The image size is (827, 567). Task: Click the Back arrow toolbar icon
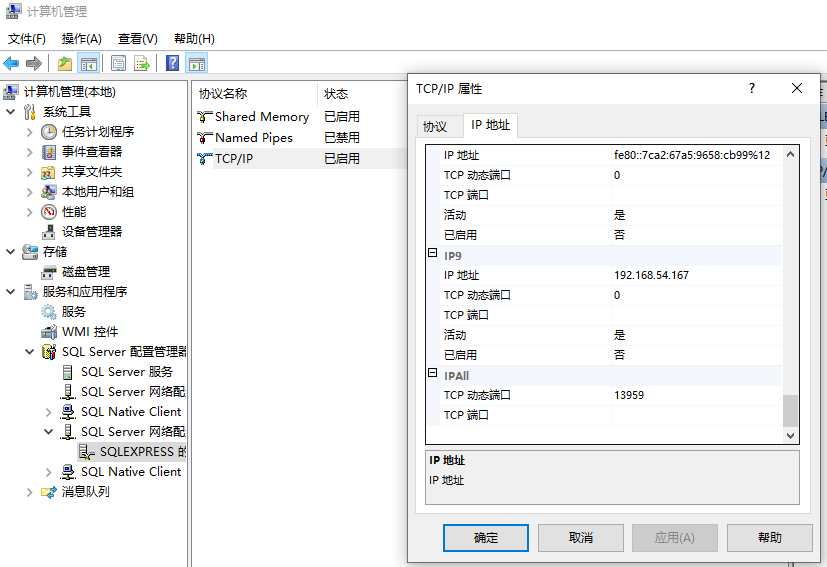[11, 64]
